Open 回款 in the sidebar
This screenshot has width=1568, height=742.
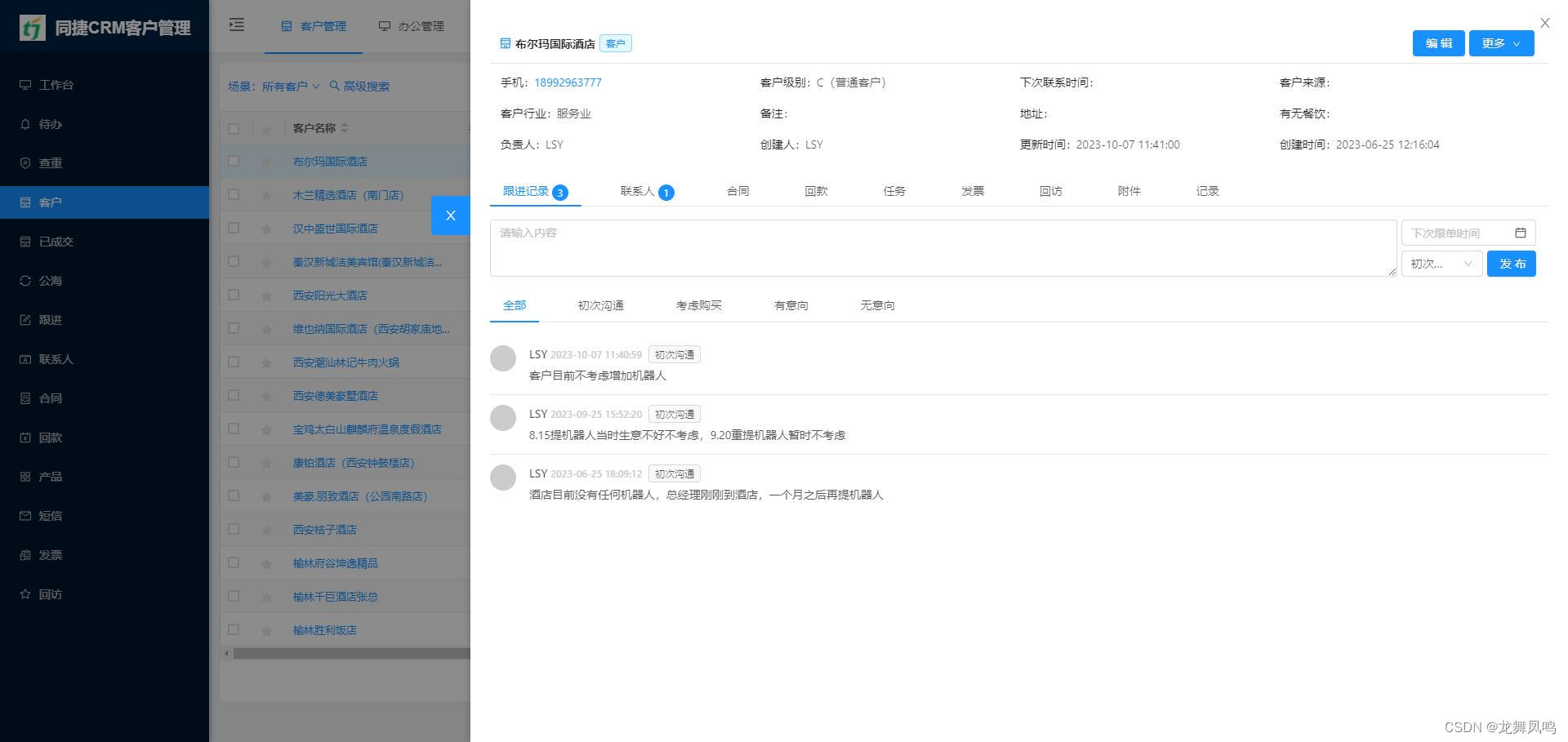[105, 438]
